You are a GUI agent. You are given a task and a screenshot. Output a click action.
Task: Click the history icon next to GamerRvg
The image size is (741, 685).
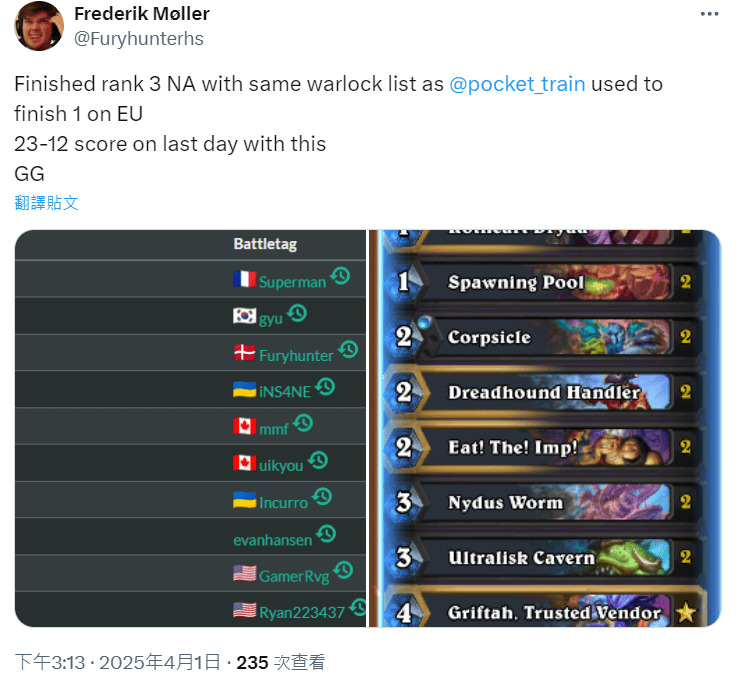343,571
